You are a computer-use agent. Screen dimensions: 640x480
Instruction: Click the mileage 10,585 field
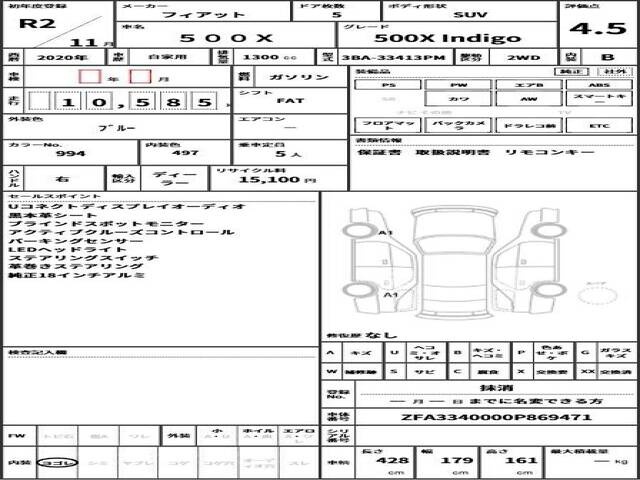[120, 101]
